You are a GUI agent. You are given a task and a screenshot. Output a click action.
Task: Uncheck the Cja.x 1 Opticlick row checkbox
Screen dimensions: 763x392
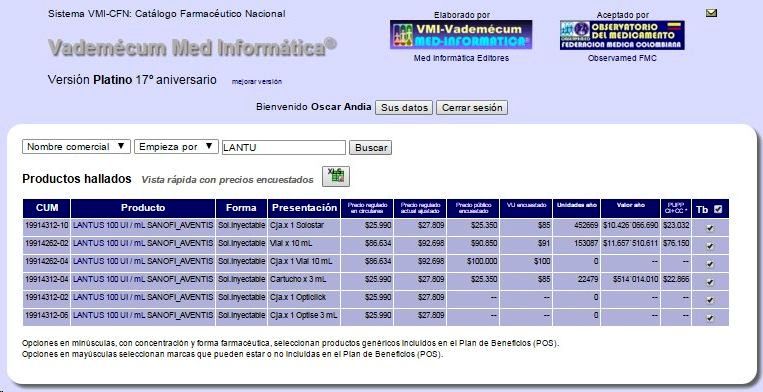point(710,300)
